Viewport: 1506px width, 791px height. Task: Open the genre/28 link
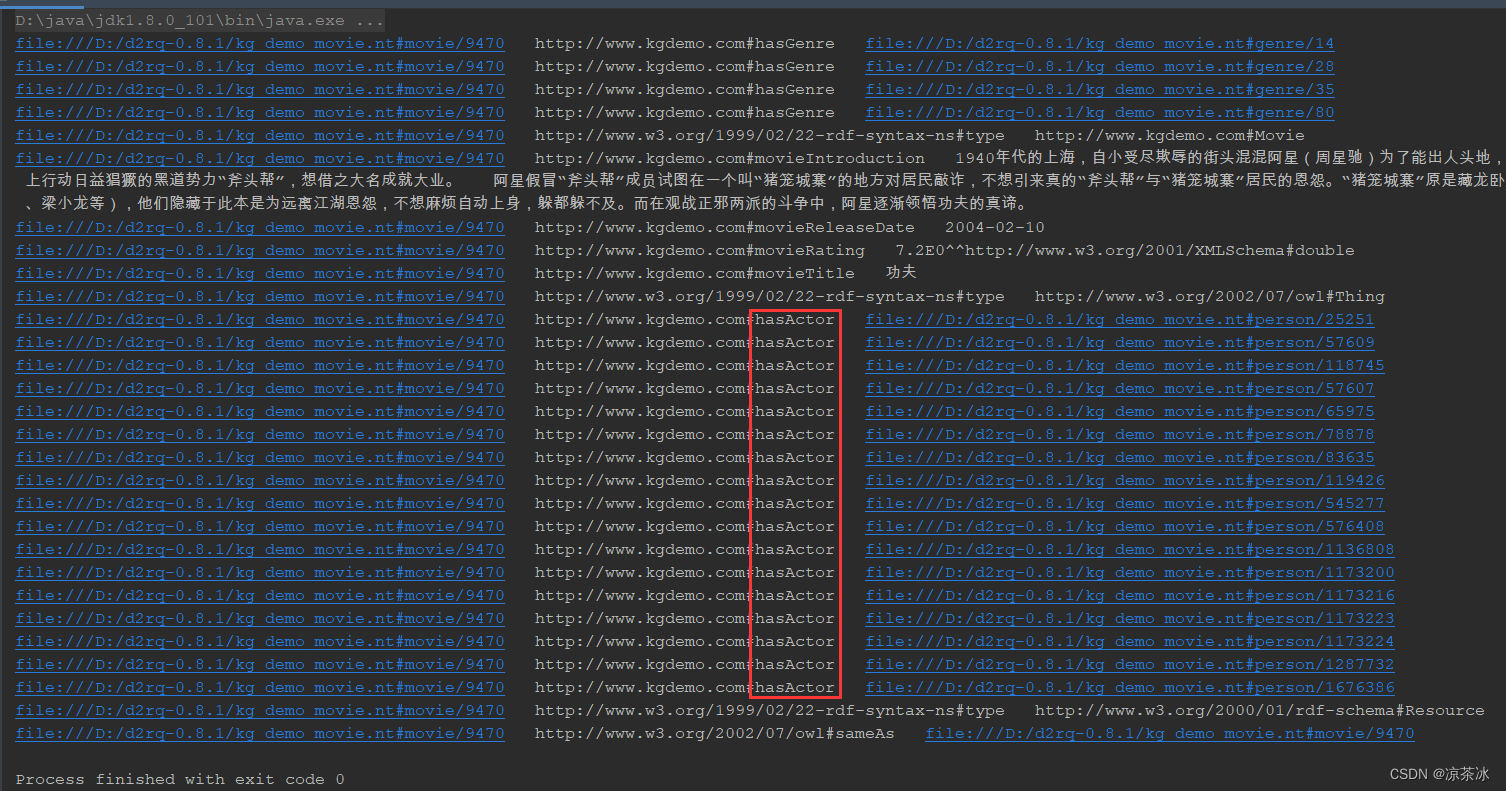click(x=1099, y=66)
